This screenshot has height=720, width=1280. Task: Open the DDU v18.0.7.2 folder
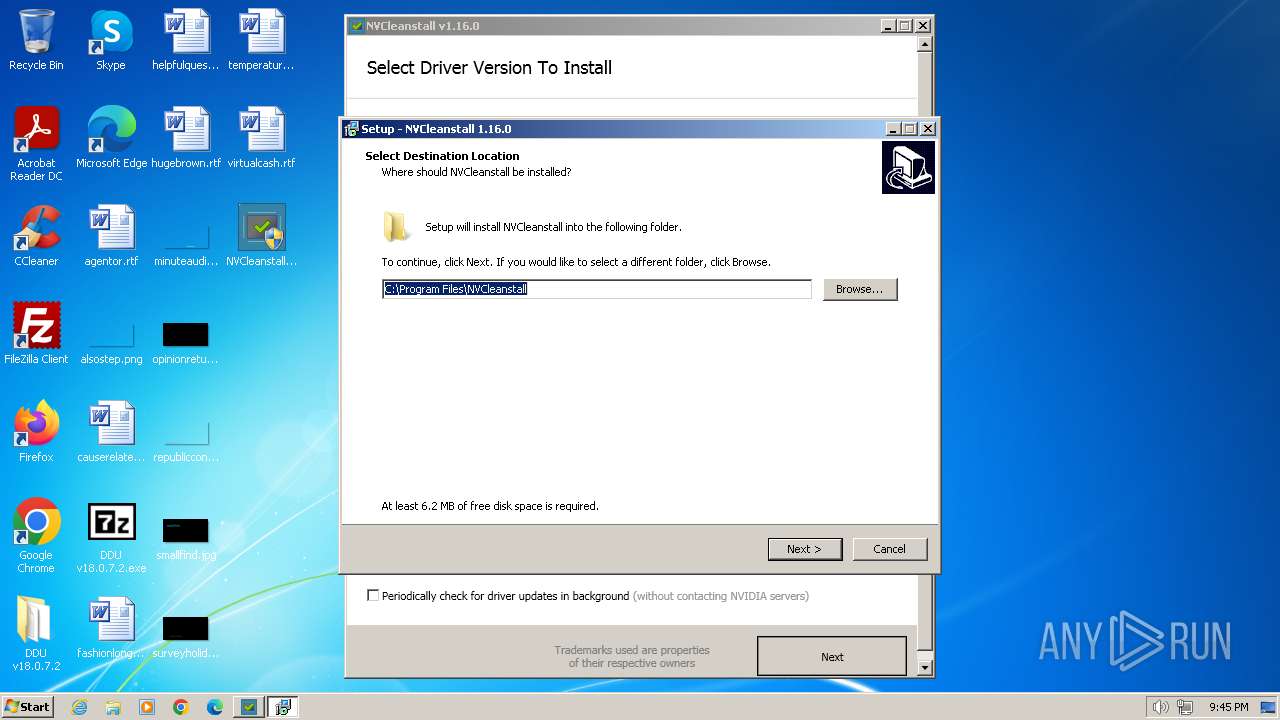pos(36,634)
